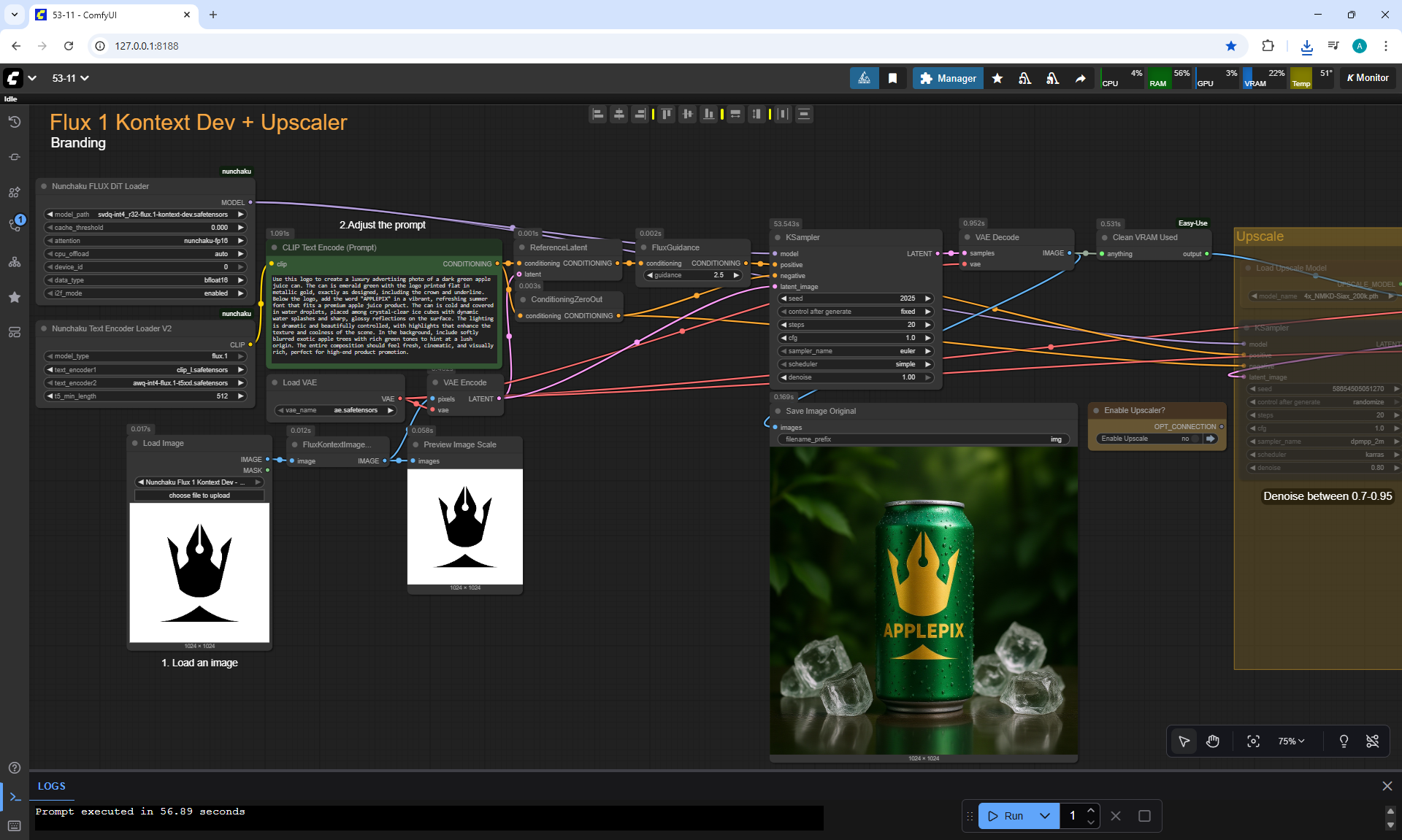Screen dimensions: 1402x840
Task: Select the LOGS tab
Action: [x=51, y=786]
